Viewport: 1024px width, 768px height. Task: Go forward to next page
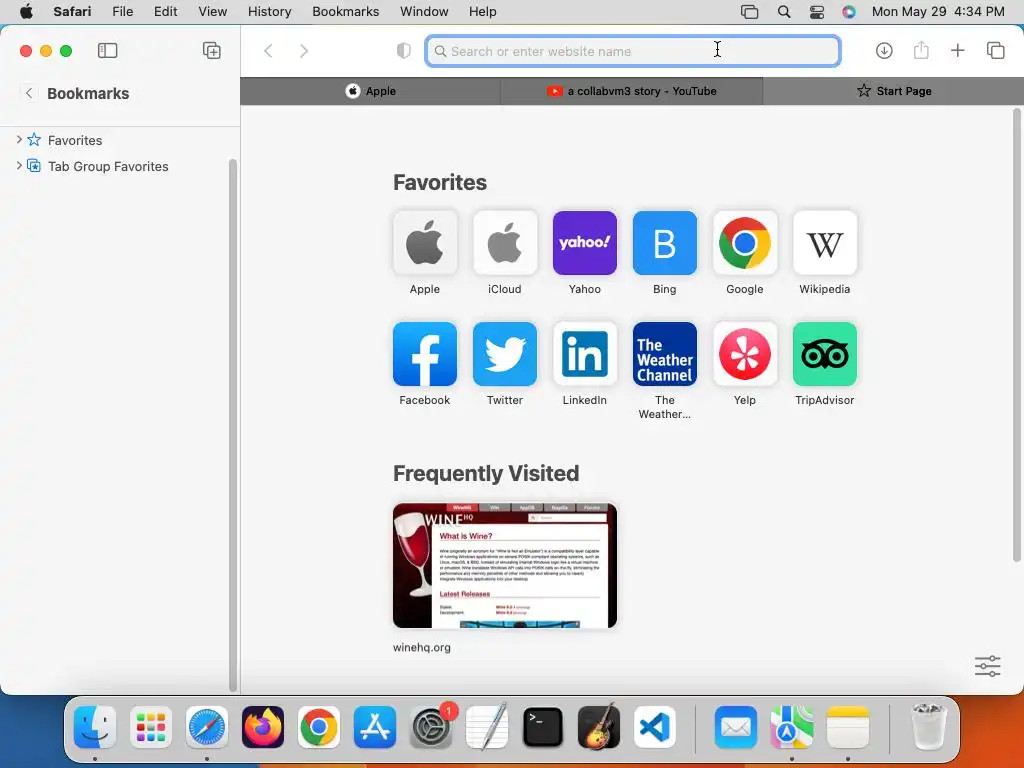pyautogui.click(x=304, y=51)
